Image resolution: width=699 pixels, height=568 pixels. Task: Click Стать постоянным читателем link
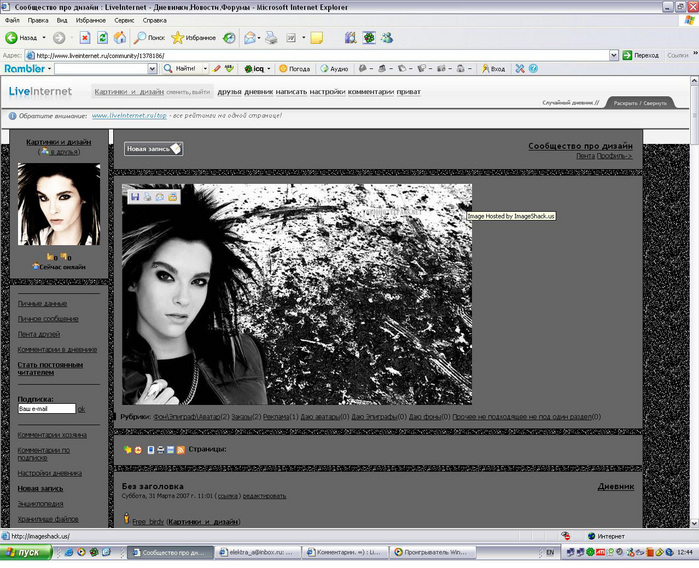pos(50,368)
